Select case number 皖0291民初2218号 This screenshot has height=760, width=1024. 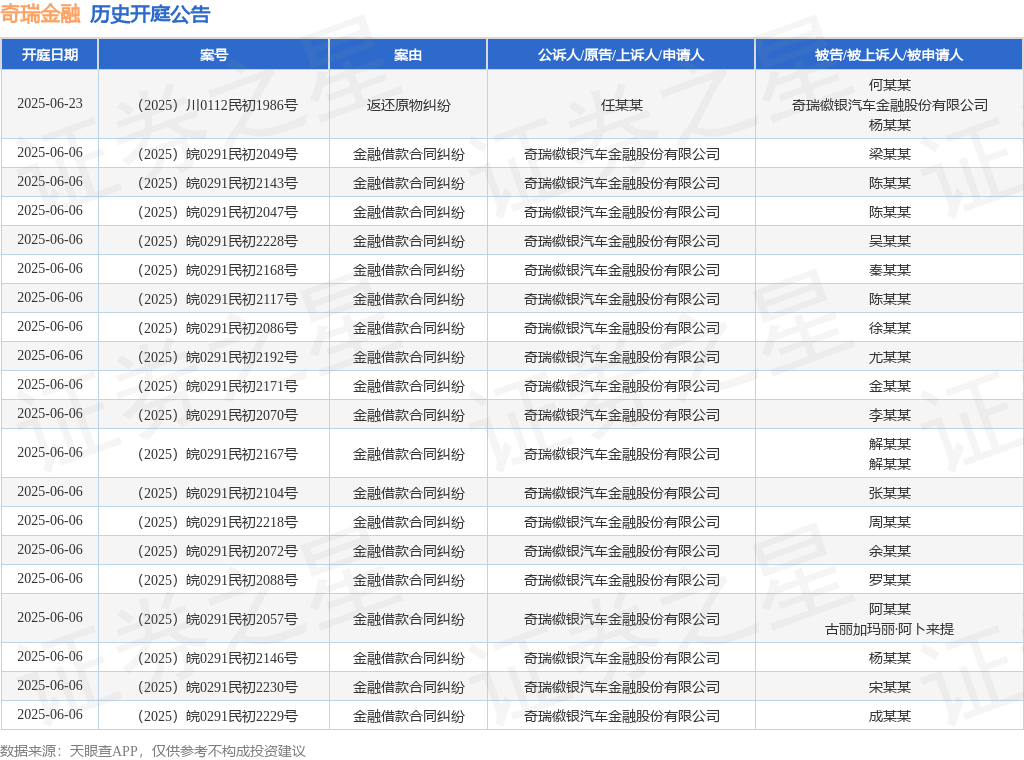pyautogui.click(x=217, y=522)
